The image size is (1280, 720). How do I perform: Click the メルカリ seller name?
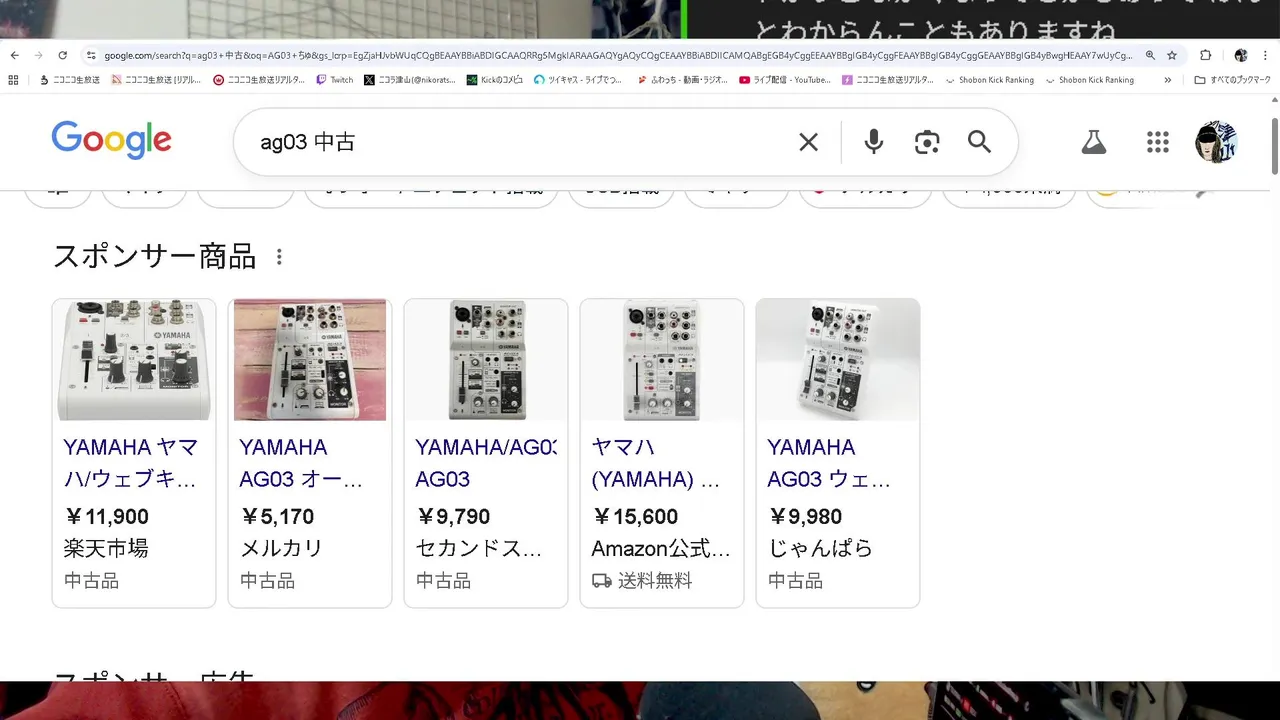[282, 549]
